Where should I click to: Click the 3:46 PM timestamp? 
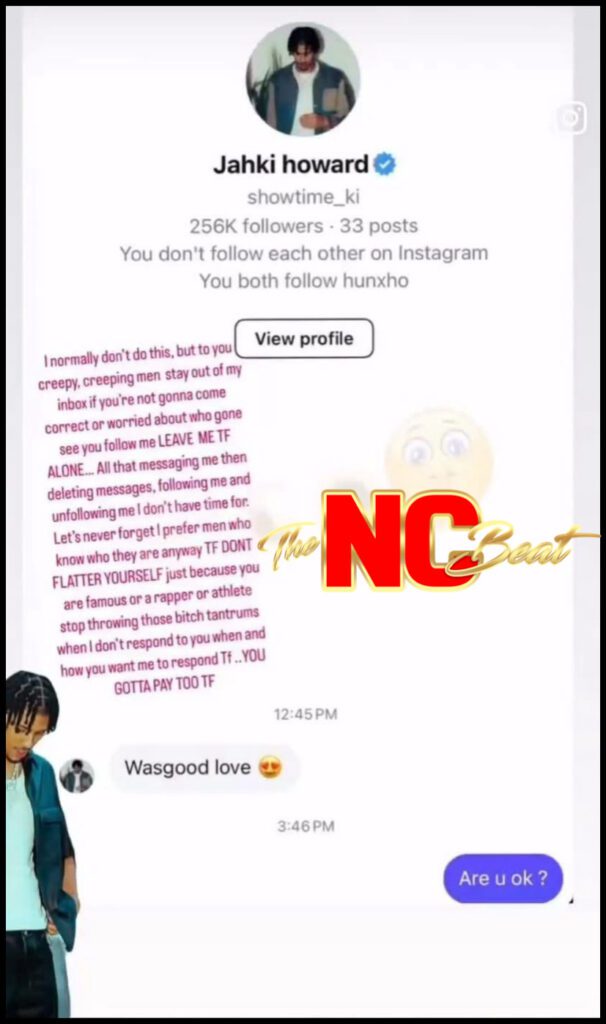tap(306, 826)
